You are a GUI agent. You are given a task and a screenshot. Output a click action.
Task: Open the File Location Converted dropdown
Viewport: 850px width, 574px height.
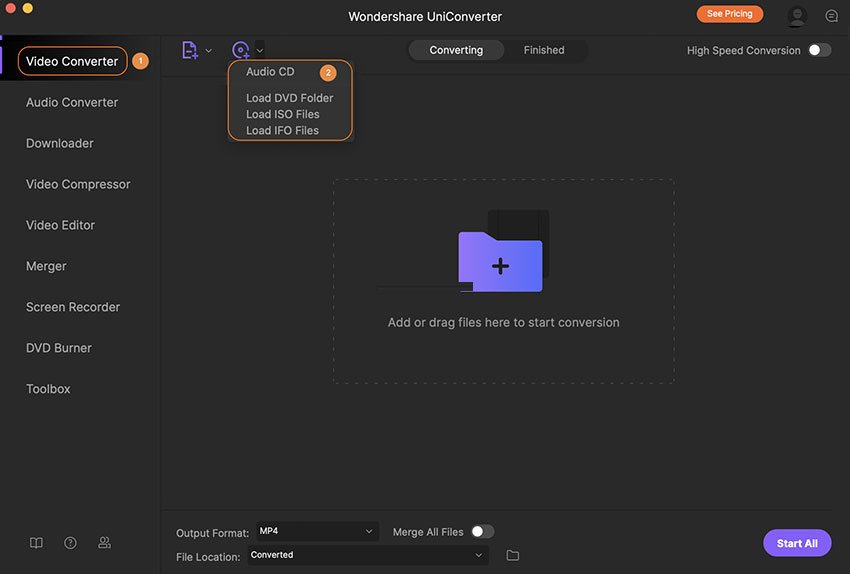tap(368, 555)
